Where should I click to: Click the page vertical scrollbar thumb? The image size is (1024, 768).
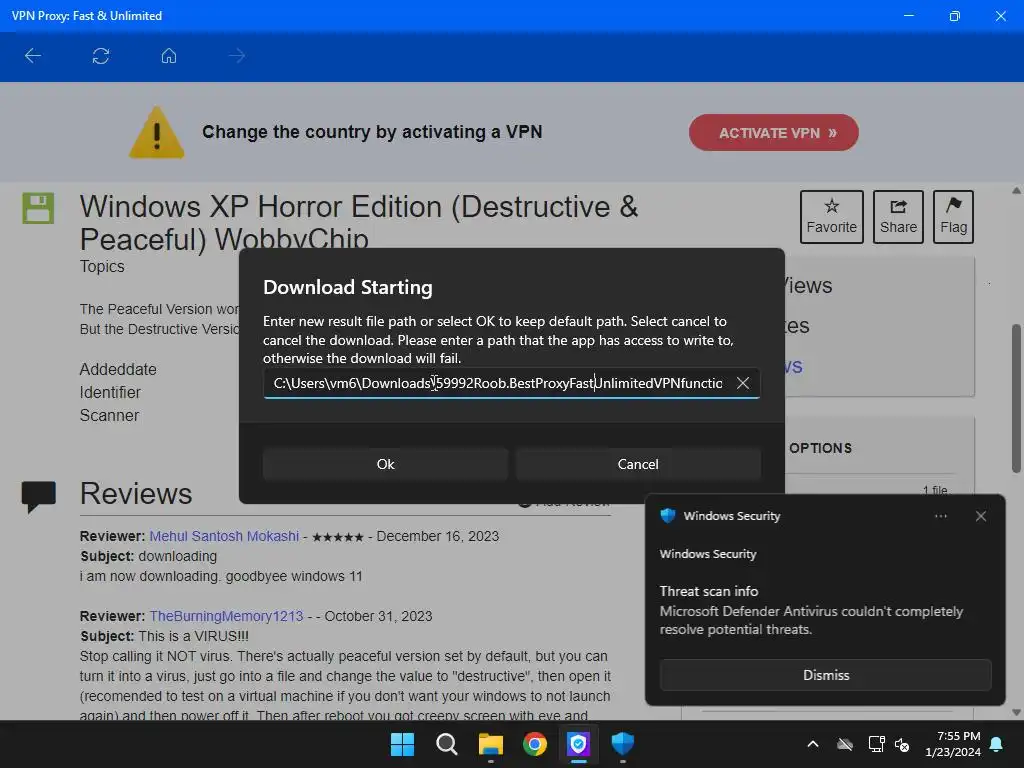click(1016, 398)
